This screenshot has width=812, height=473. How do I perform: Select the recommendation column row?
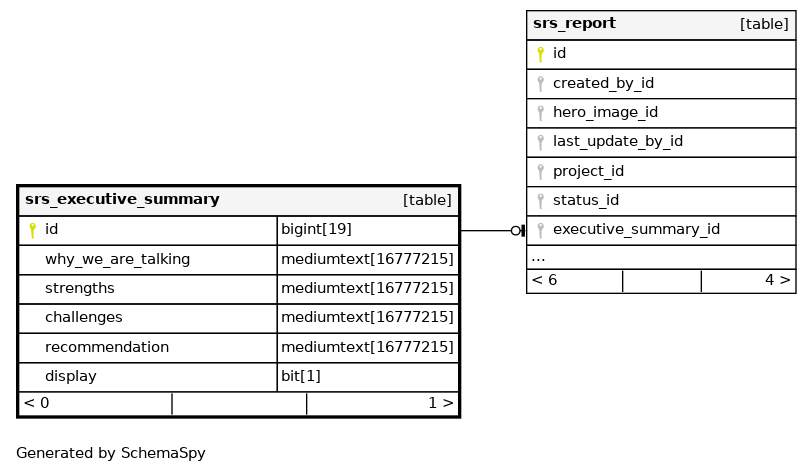coord(107,347)
